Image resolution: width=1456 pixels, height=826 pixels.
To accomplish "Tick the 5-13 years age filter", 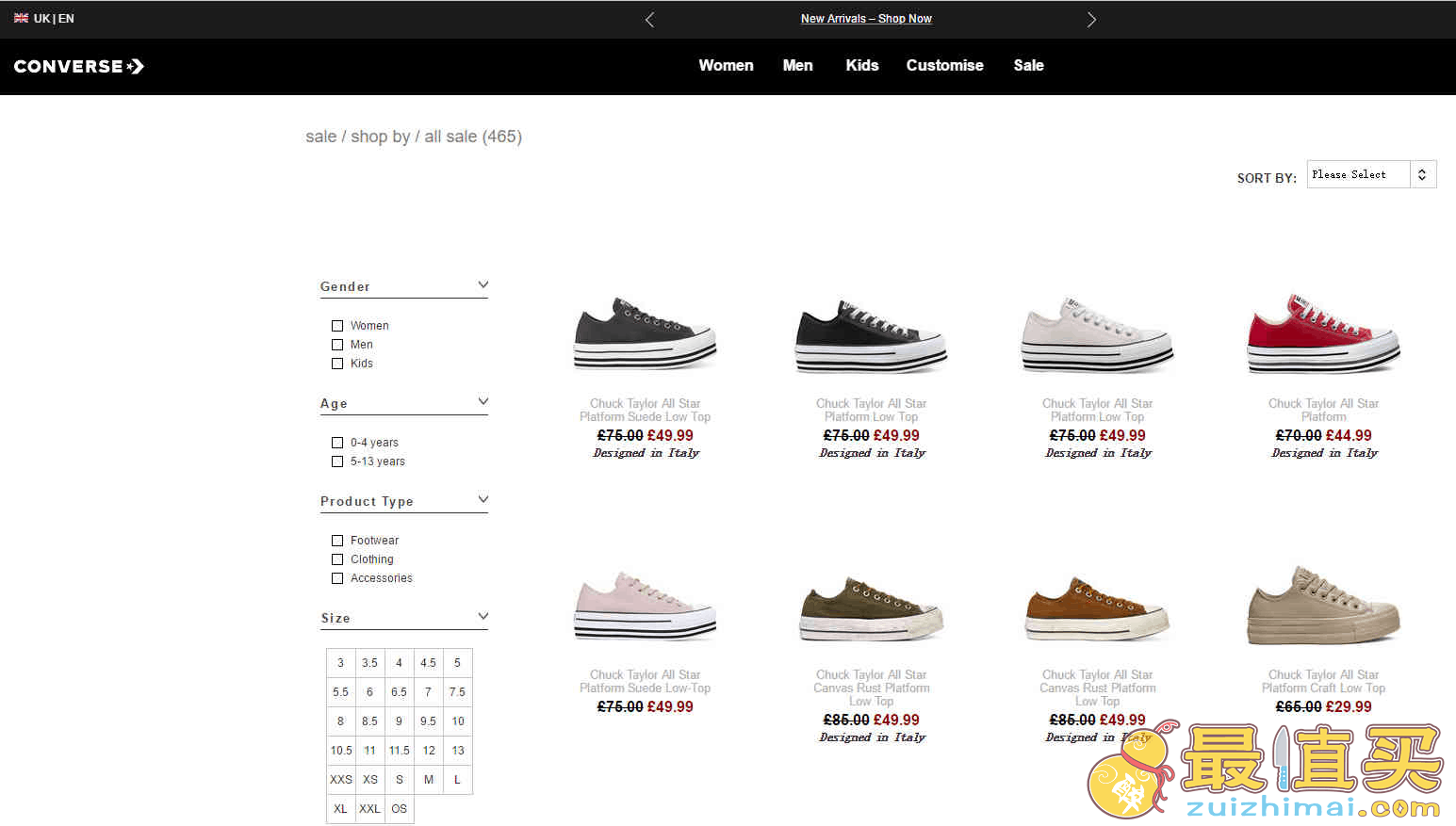I will 337,462.
